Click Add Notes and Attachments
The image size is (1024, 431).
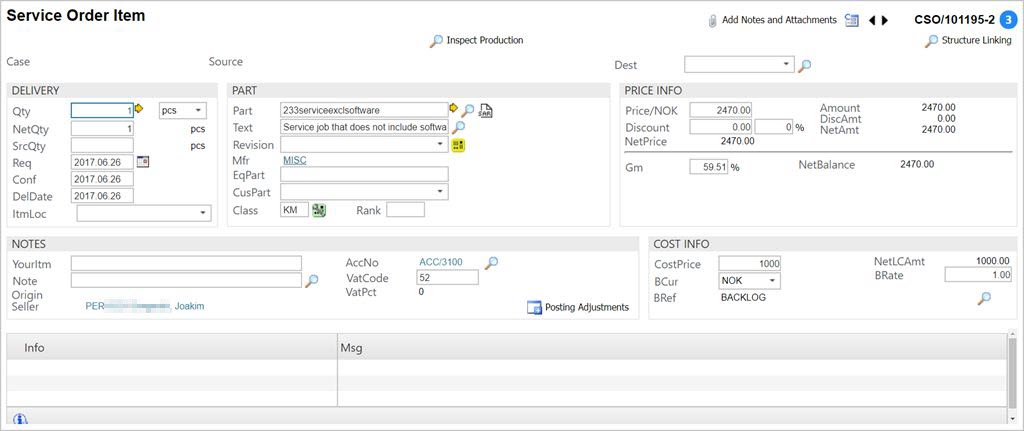(x=770, y=20)
